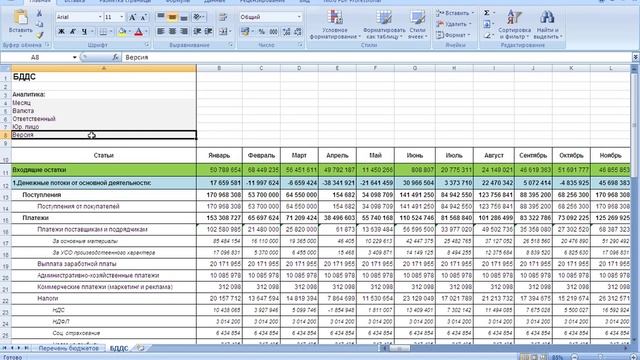The image size is (640, 360).
Task: Click the increase decimal icon
Action: point(286,31)
